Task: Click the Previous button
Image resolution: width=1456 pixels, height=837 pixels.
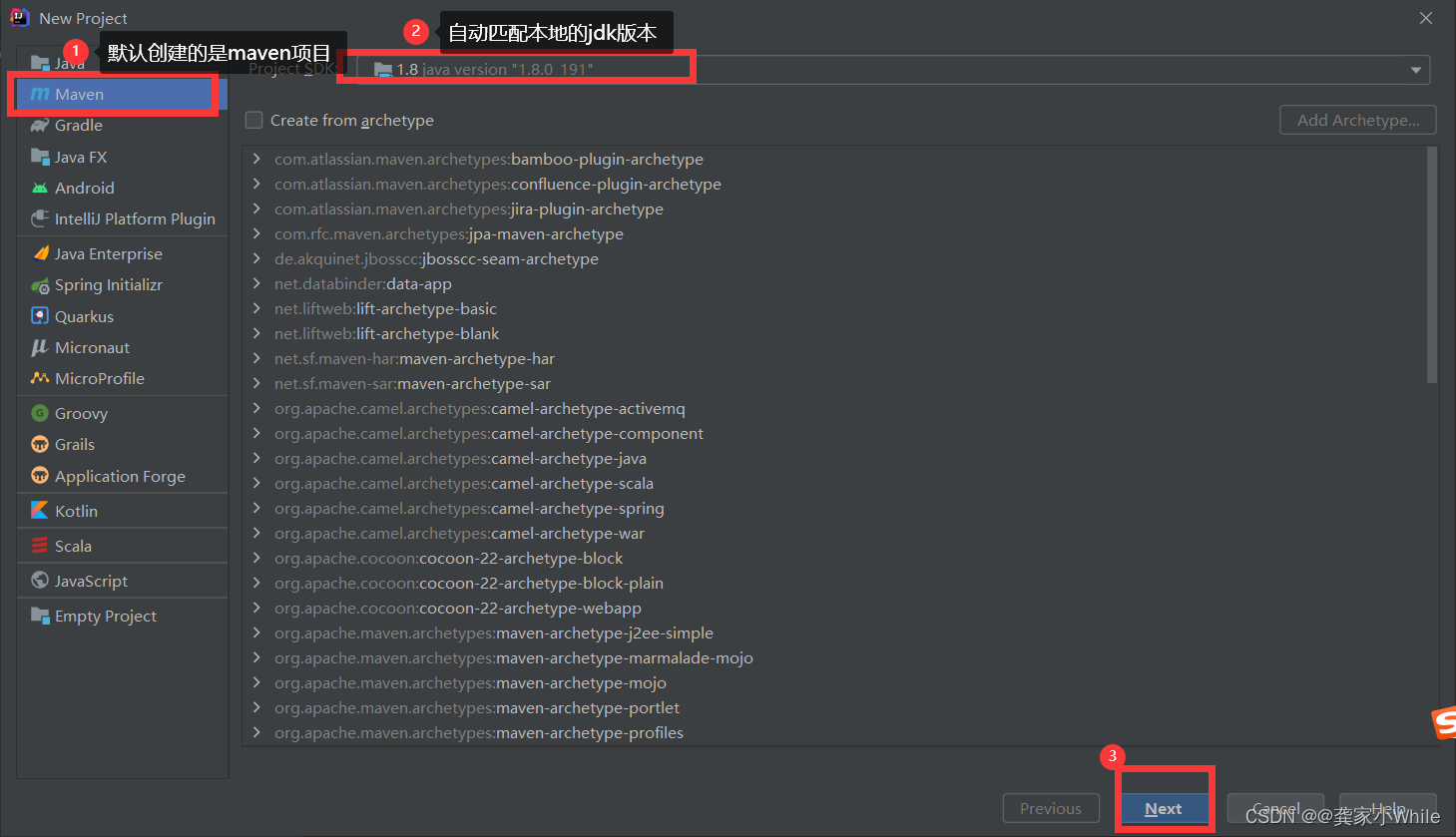Action: 1051,809
